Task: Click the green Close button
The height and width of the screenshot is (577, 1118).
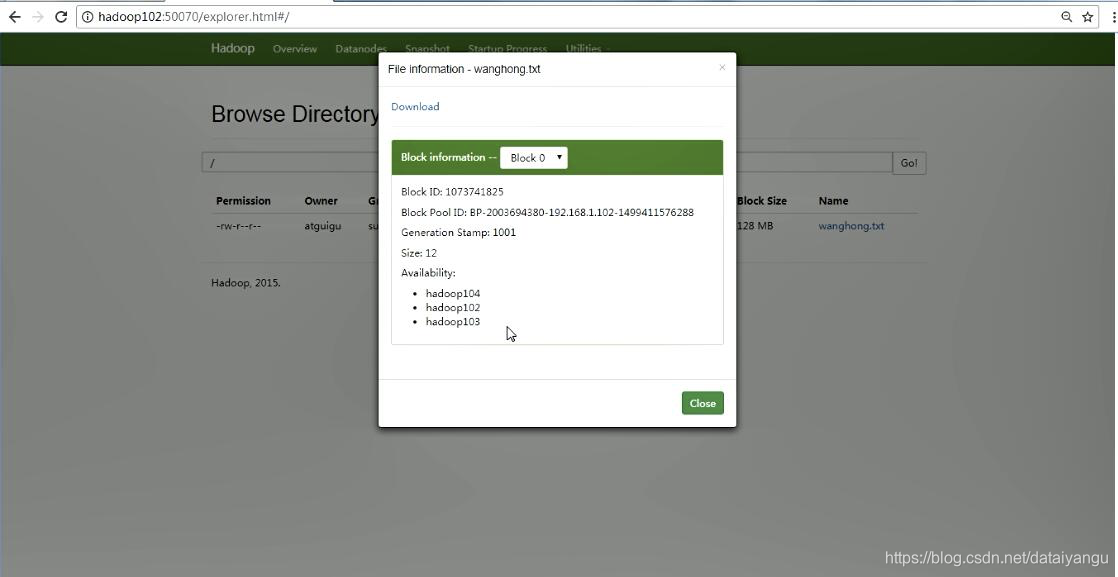Action: point(702,403)
